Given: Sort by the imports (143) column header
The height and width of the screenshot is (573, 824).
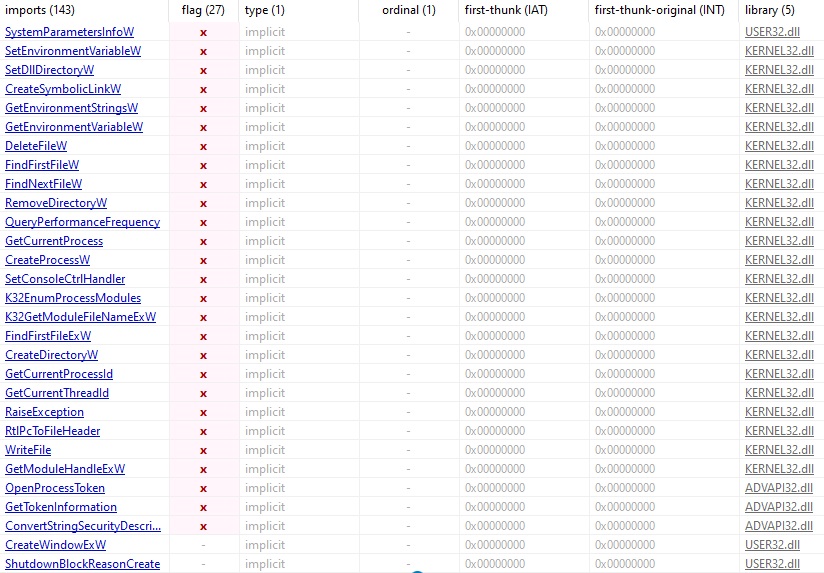Looking at the screenshot, I should 38,10.
